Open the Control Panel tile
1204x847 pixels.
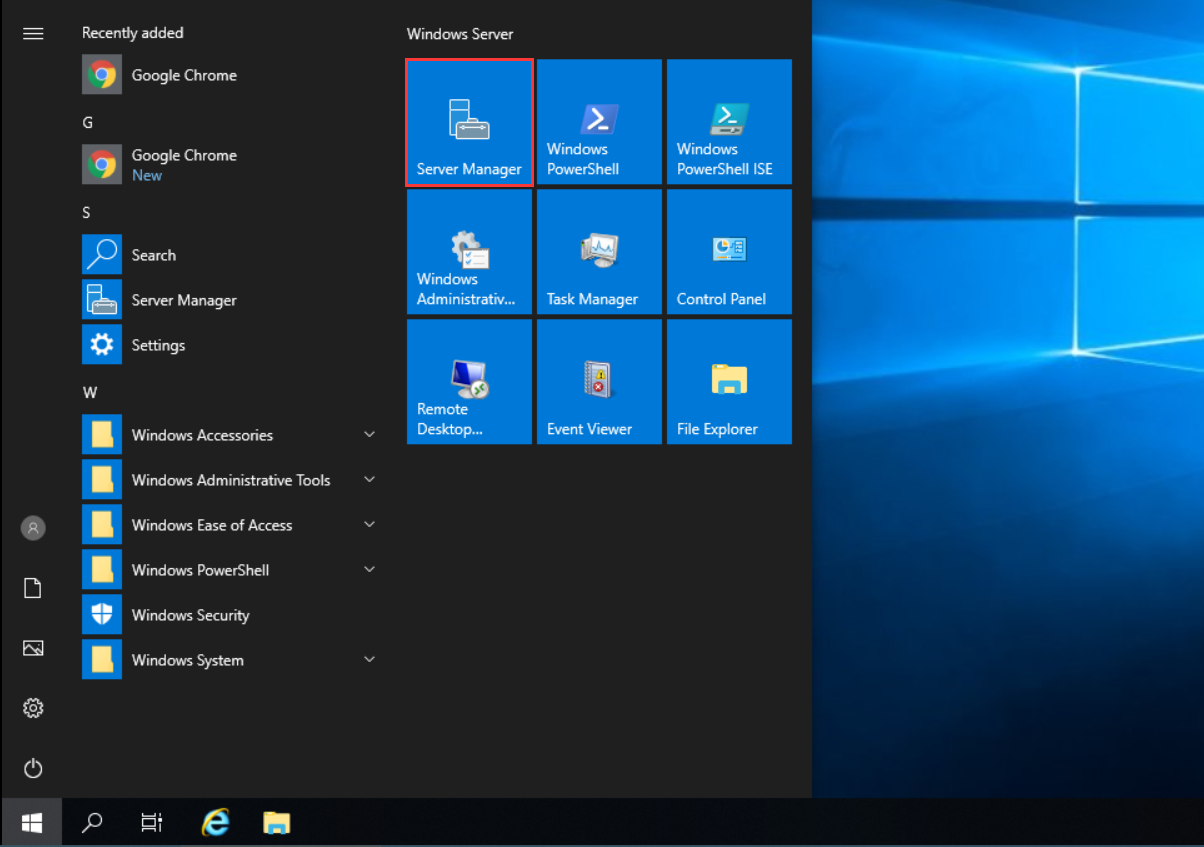[729, 252]
